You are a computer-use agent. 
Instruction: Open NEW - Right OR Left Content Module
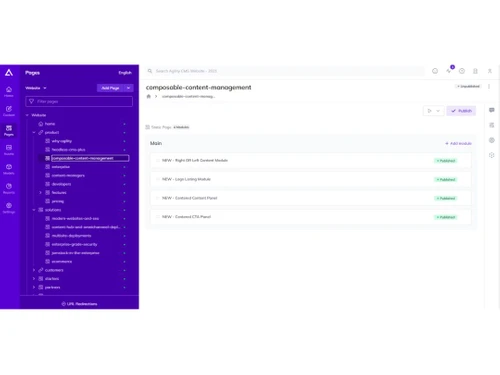tap(311, 160)
